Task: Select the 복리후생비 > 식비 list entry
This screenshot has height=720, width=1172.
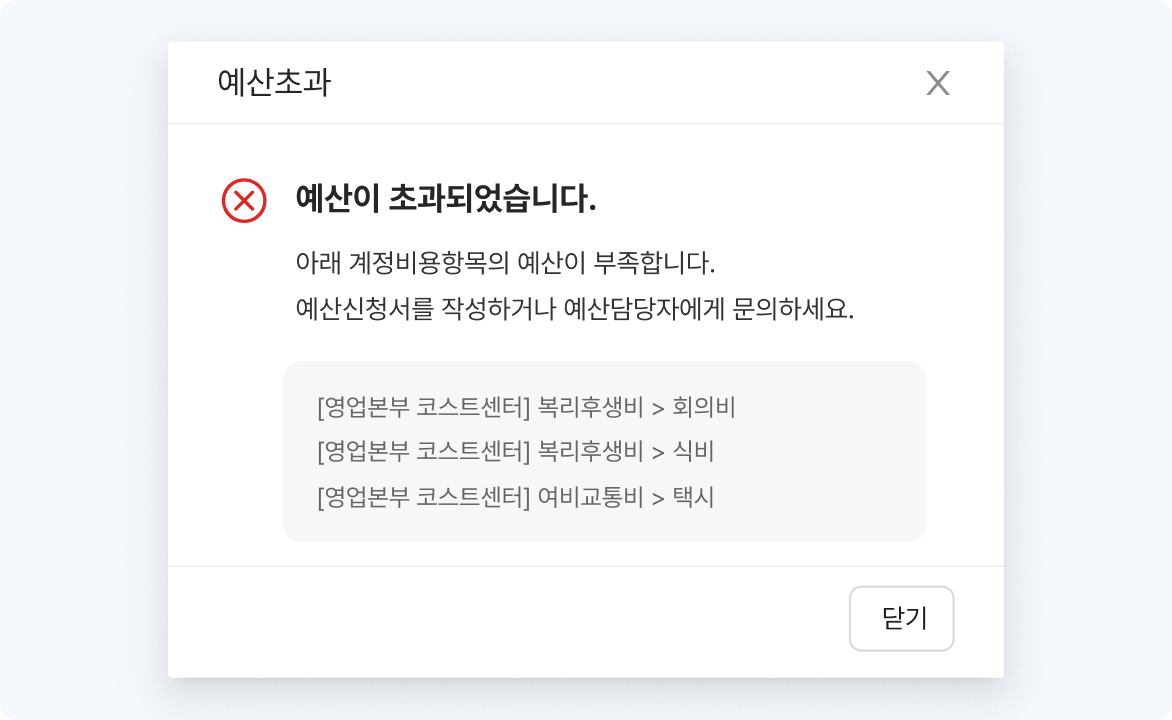Action: pyautogui.click(x=515, y=452)
